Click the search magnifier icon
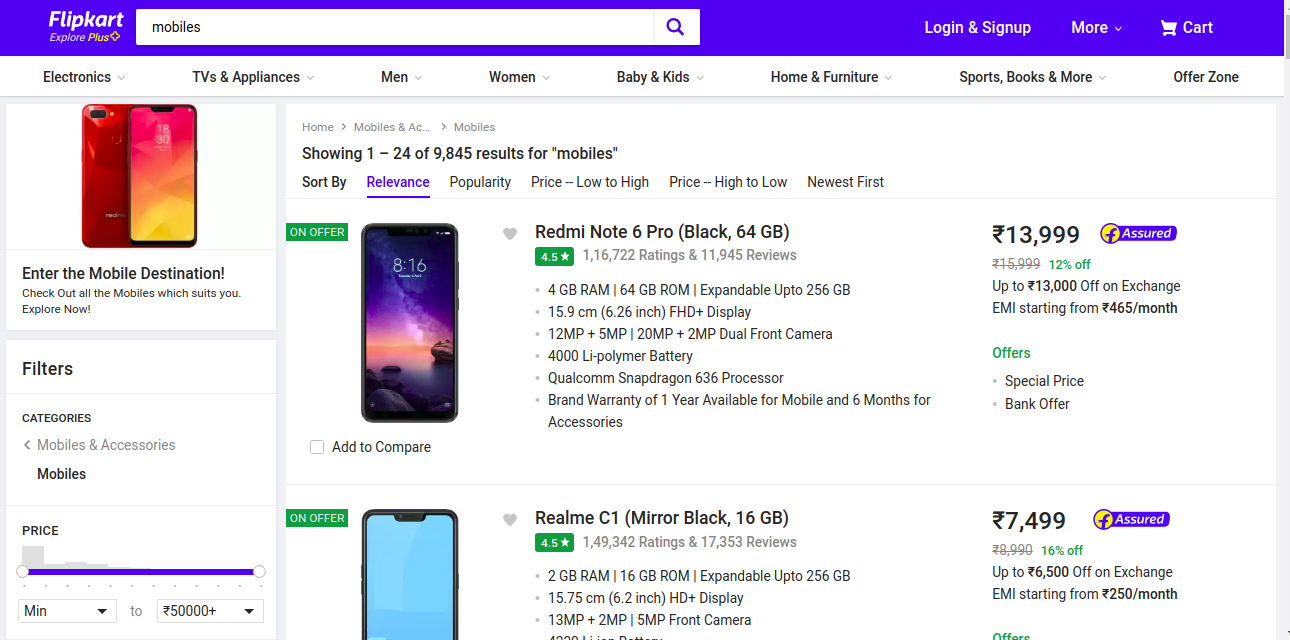 [676, 27]
